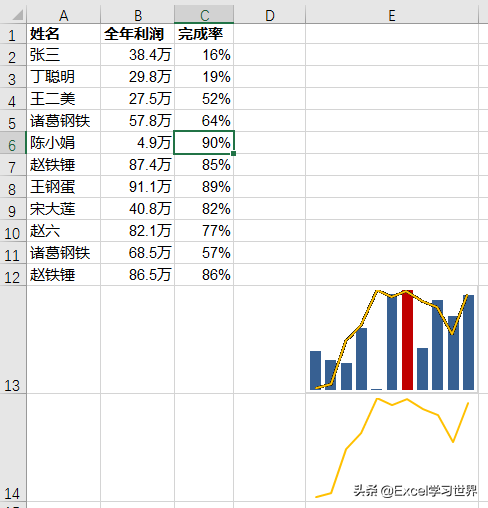Click name cell 王钢蛋
The image size is (488, 508).
[x=63, y=187]
